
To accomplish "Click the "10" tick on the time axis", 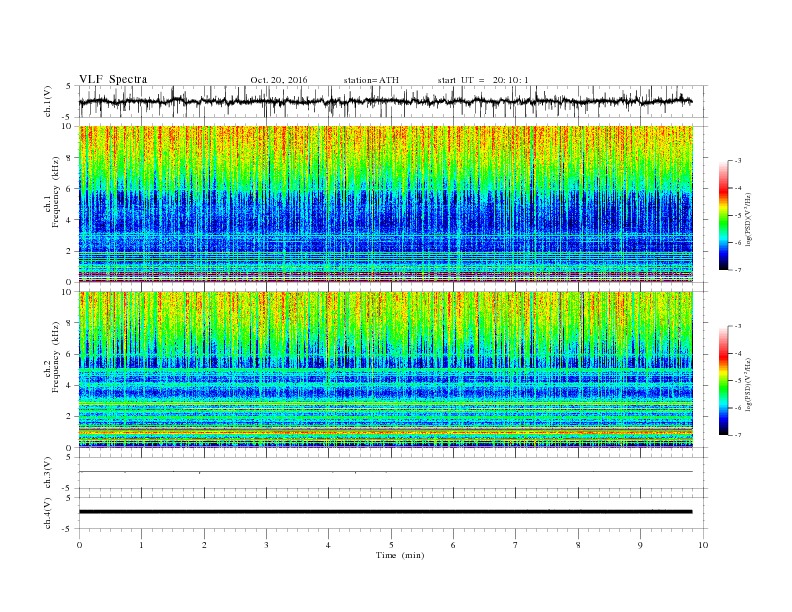I will tap(703, 545).
